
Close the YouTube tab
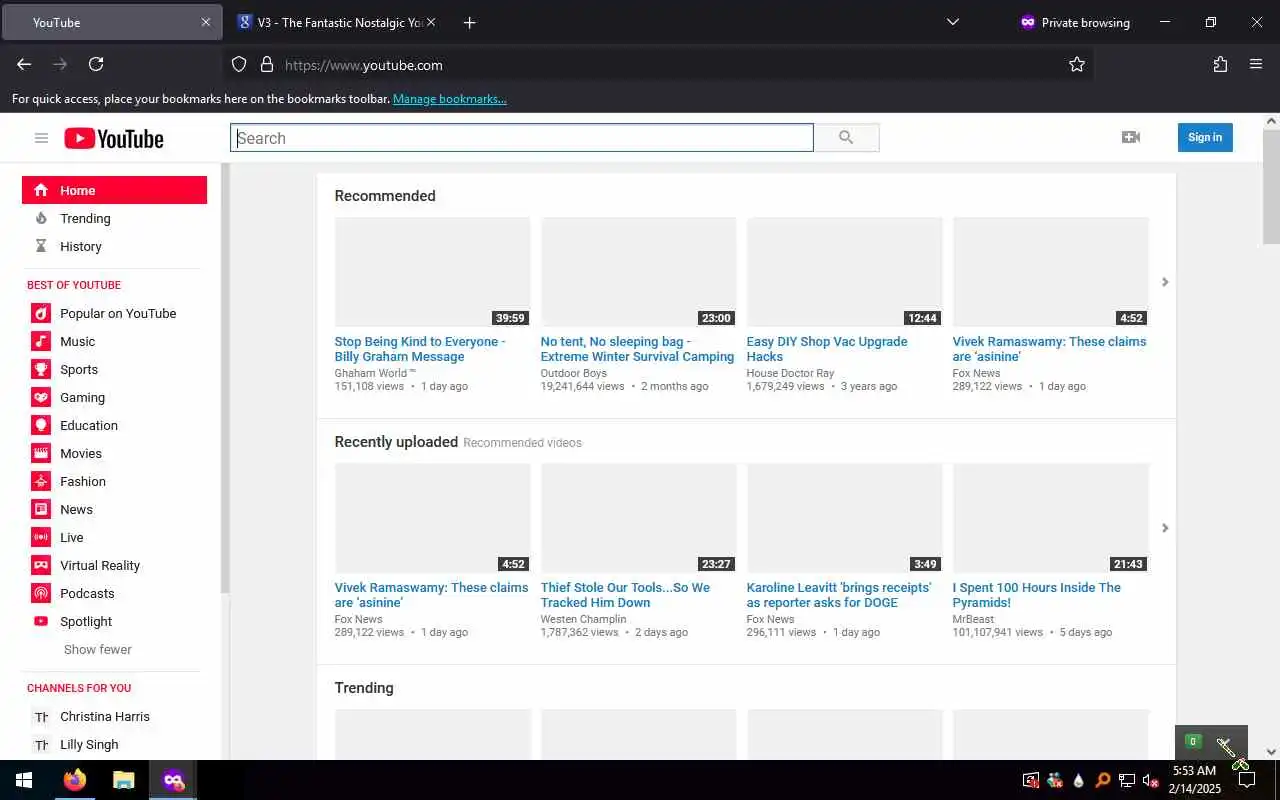click(x=206, y=22)
